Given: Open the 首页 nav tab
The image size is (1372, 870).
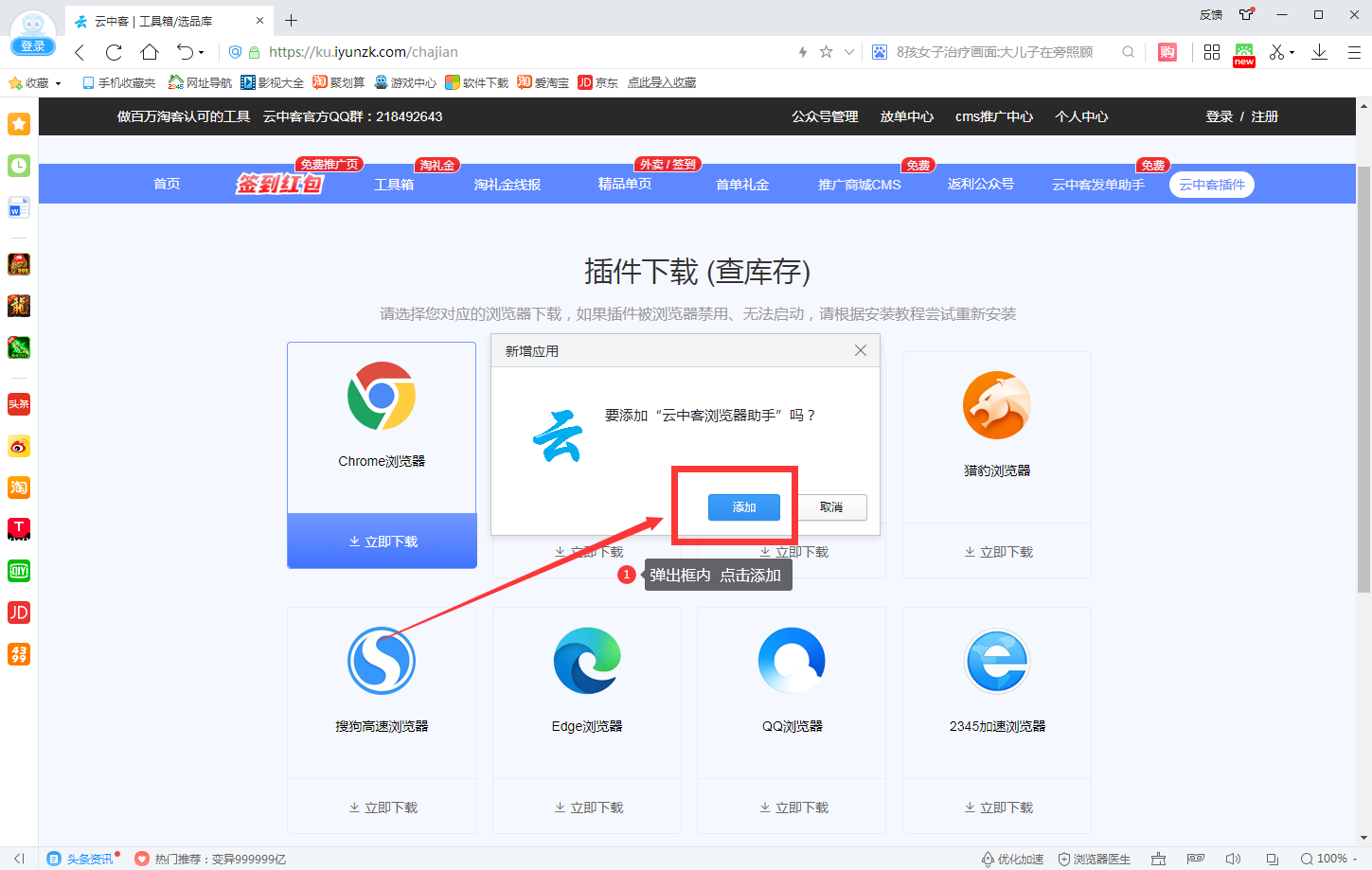Looking at the screenshot, I should 167,184.
